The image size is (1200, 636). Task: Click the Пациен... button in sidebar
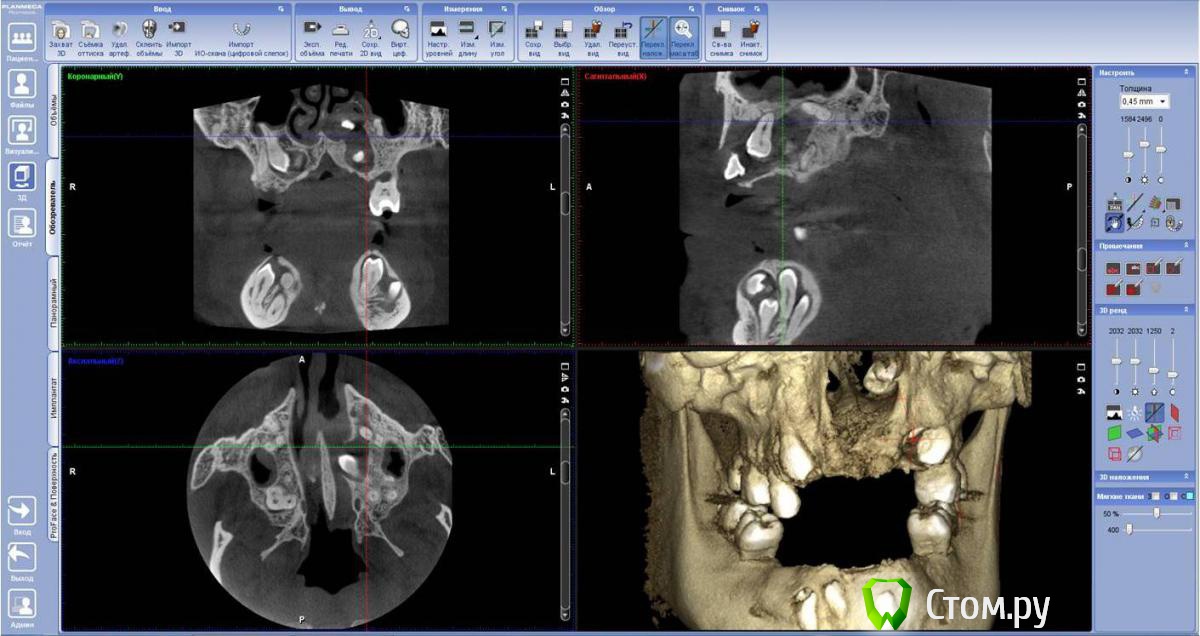[x=22, y=40]
